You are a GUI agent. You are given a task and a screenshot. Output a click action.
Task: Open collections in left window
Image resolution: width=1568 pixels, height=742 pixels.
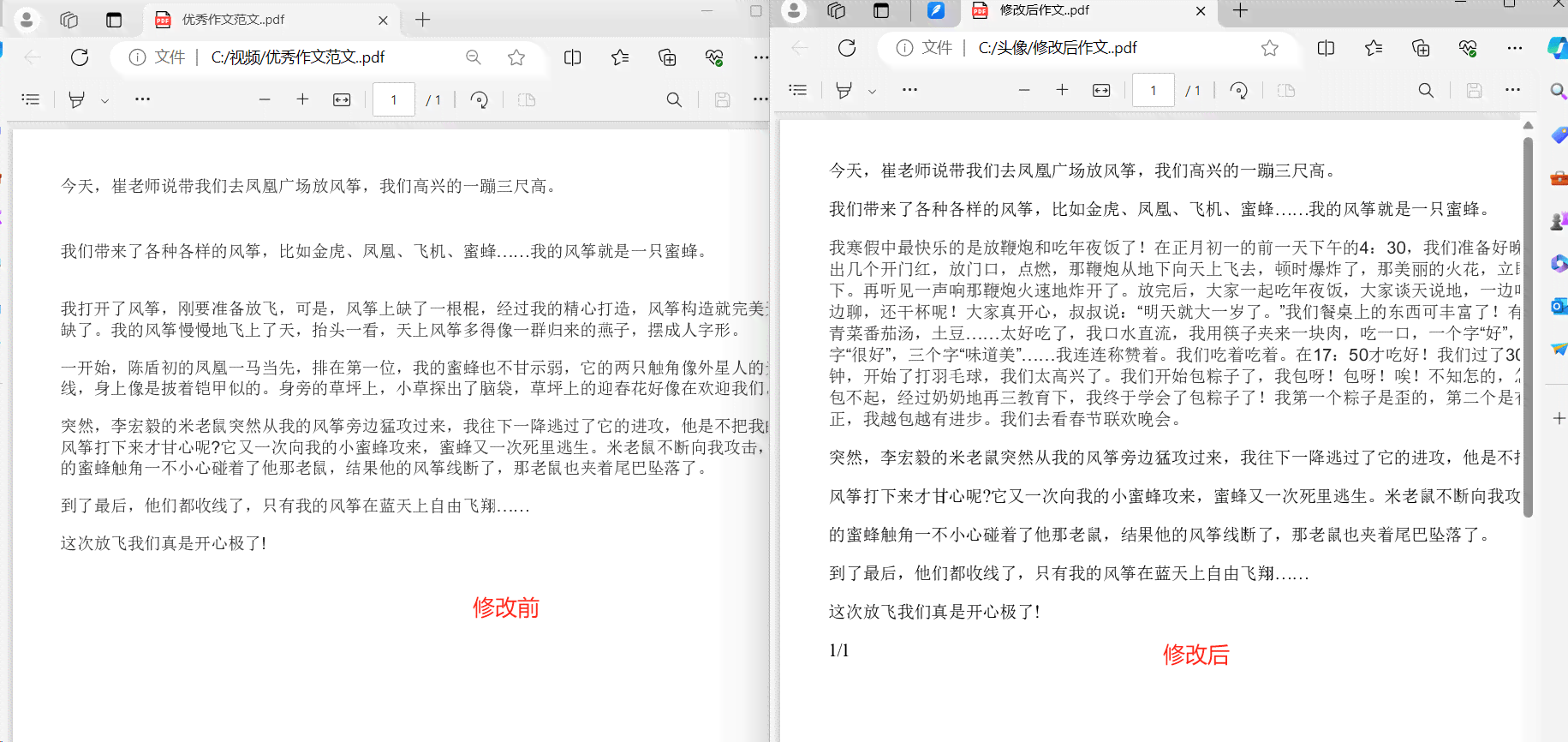click(667, 57)
